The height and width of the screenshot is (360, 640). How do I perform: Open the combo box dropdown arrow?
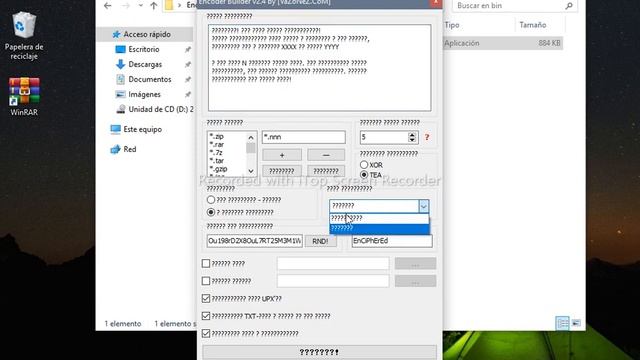423,206
